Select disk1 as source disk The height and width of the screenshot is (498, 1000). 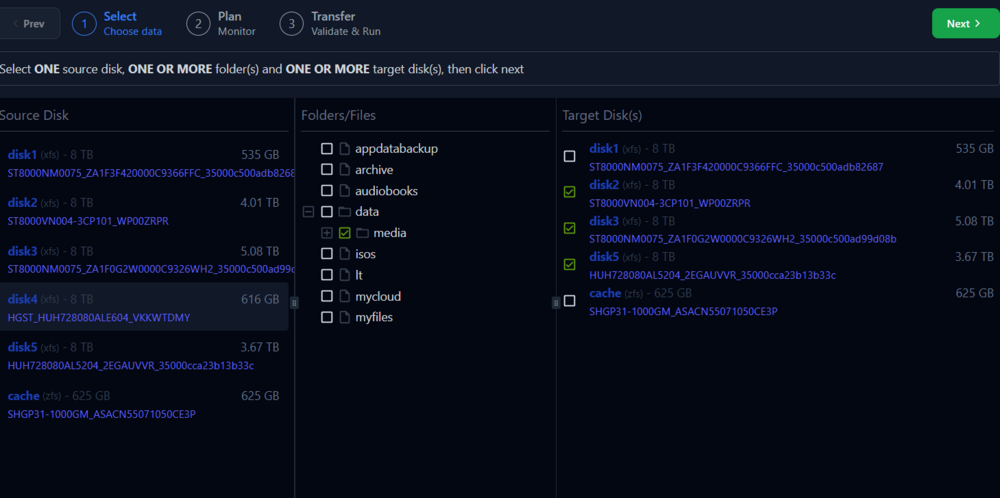(144, 163)
